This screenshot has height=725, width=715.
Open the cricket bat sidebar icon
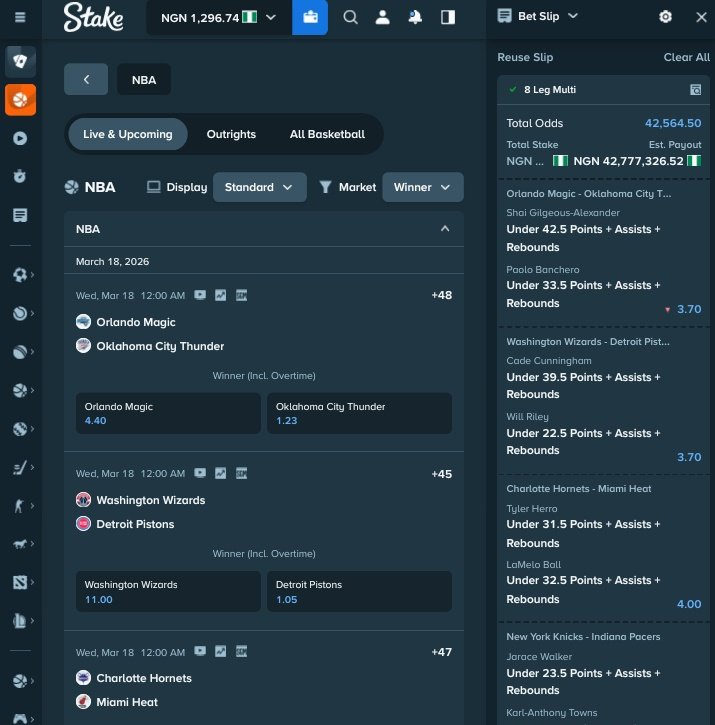(19, 467)
